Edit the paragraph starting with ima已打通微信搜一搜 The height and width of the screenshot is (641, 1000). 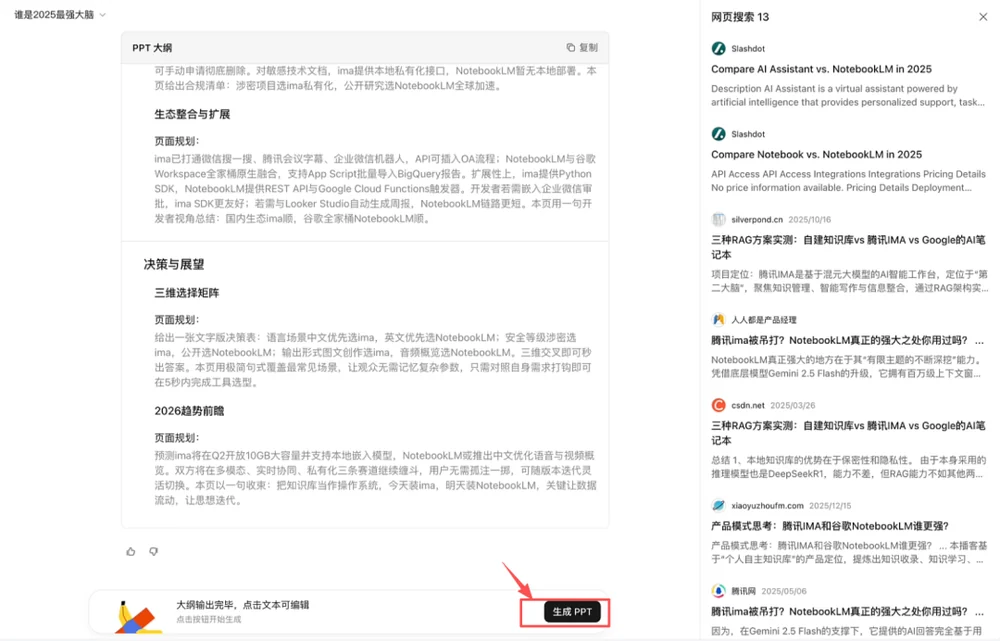[374, 189]
